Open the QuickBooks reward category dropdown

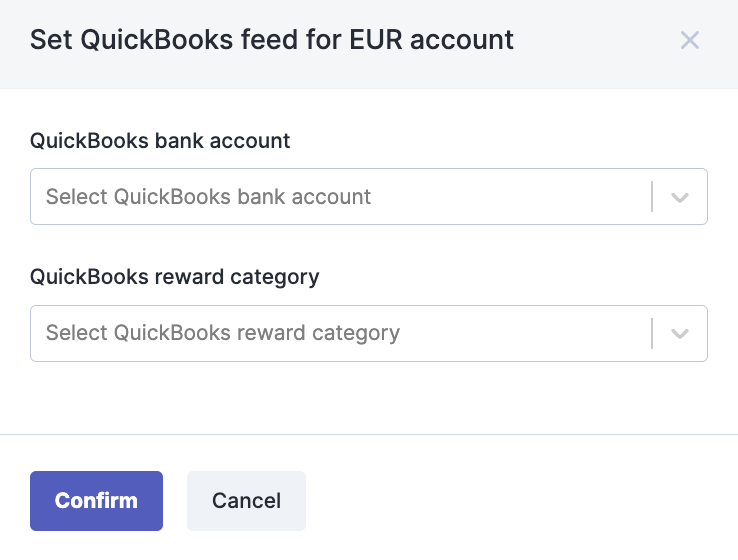tap(368, 333)
